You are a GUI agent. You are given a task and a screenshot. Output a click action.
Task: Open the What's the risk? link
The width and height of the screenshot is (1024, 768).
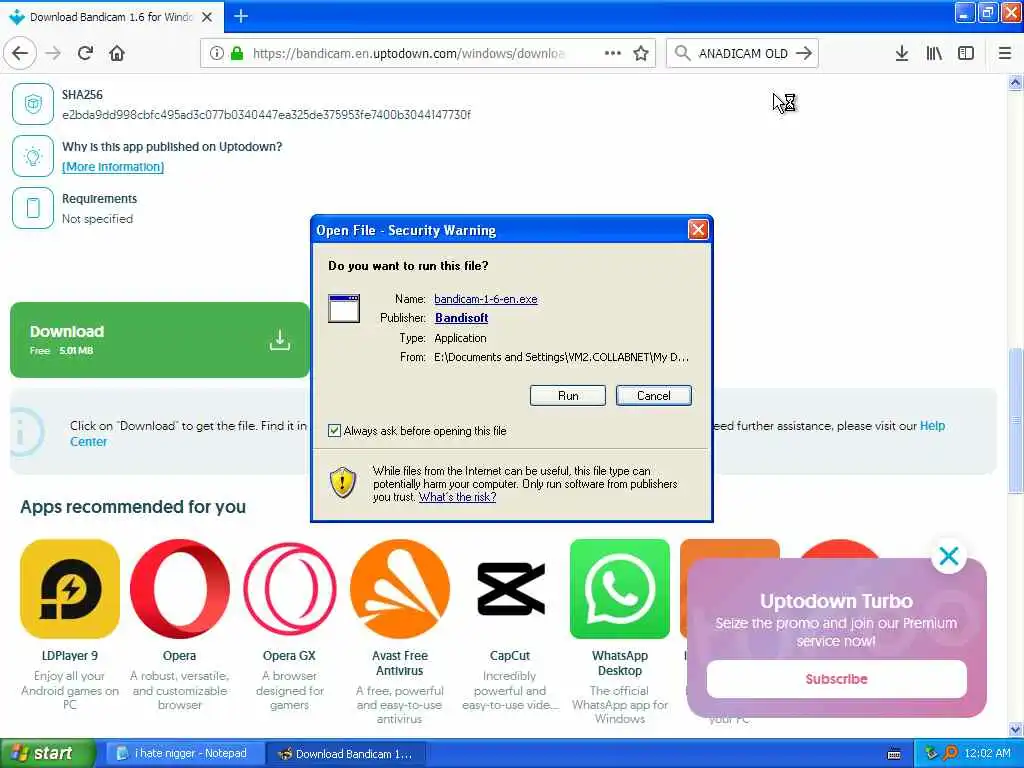coord(457,497)
